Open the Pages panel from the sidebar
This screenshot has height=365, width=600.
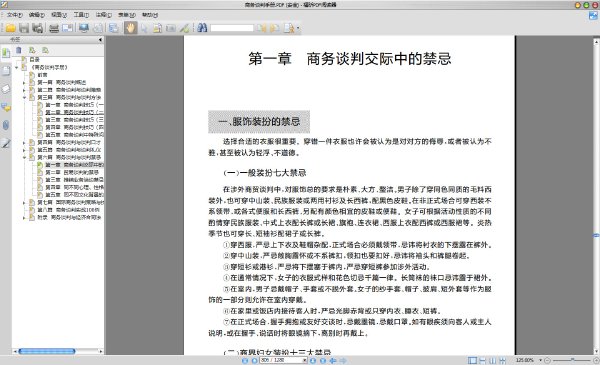[6, 71]
